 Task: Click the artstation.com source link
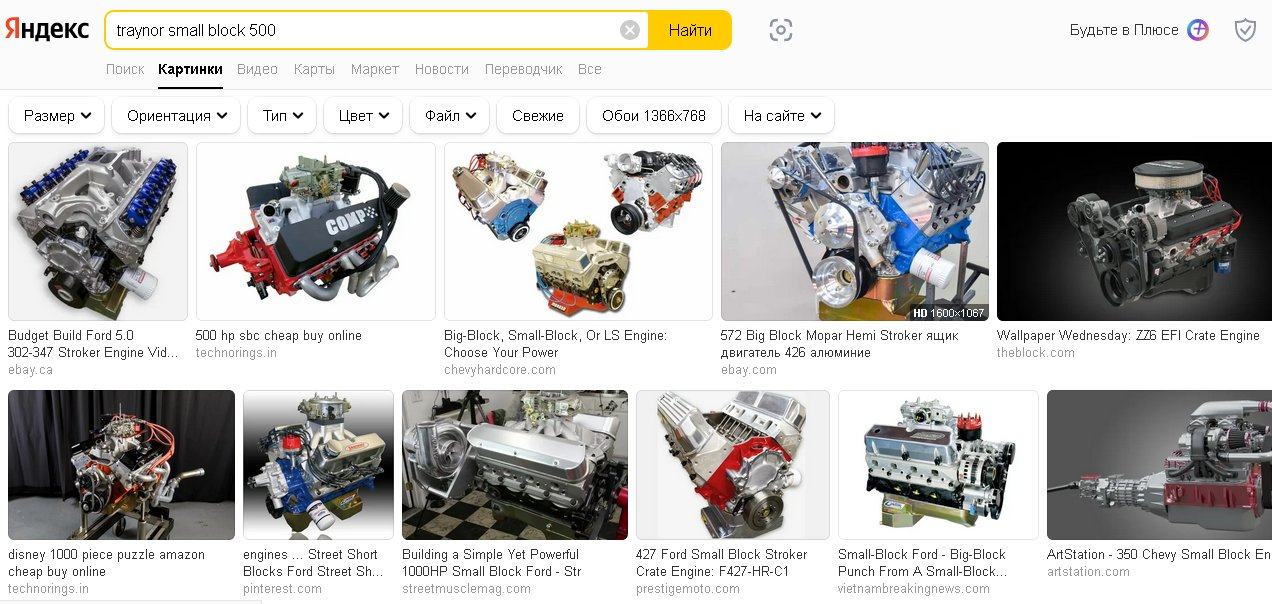pyautogui.click(x=1088, y=572)
